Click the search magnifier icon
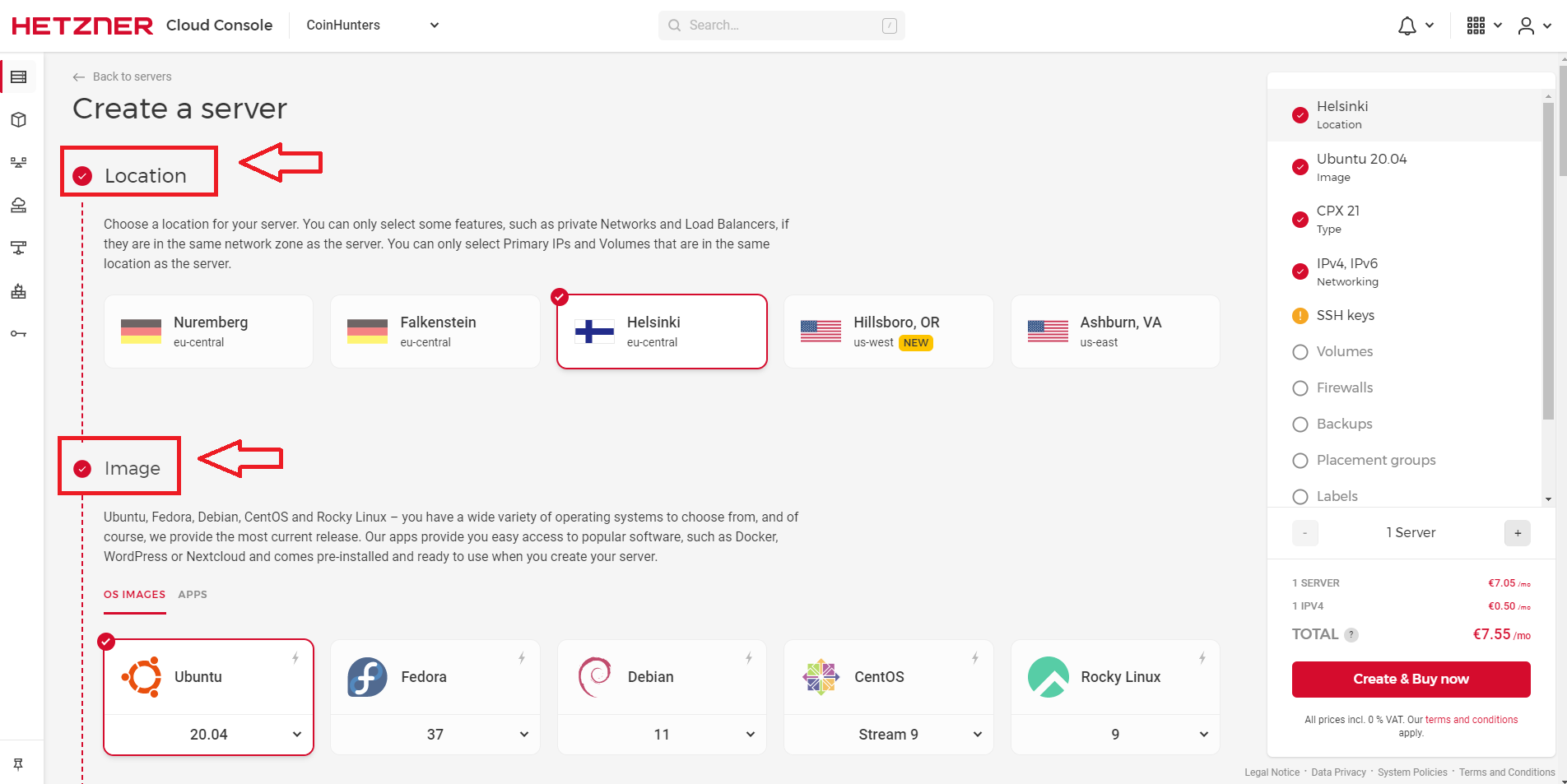The width and height of the screenshot is (1567, 784). point(674,26)
